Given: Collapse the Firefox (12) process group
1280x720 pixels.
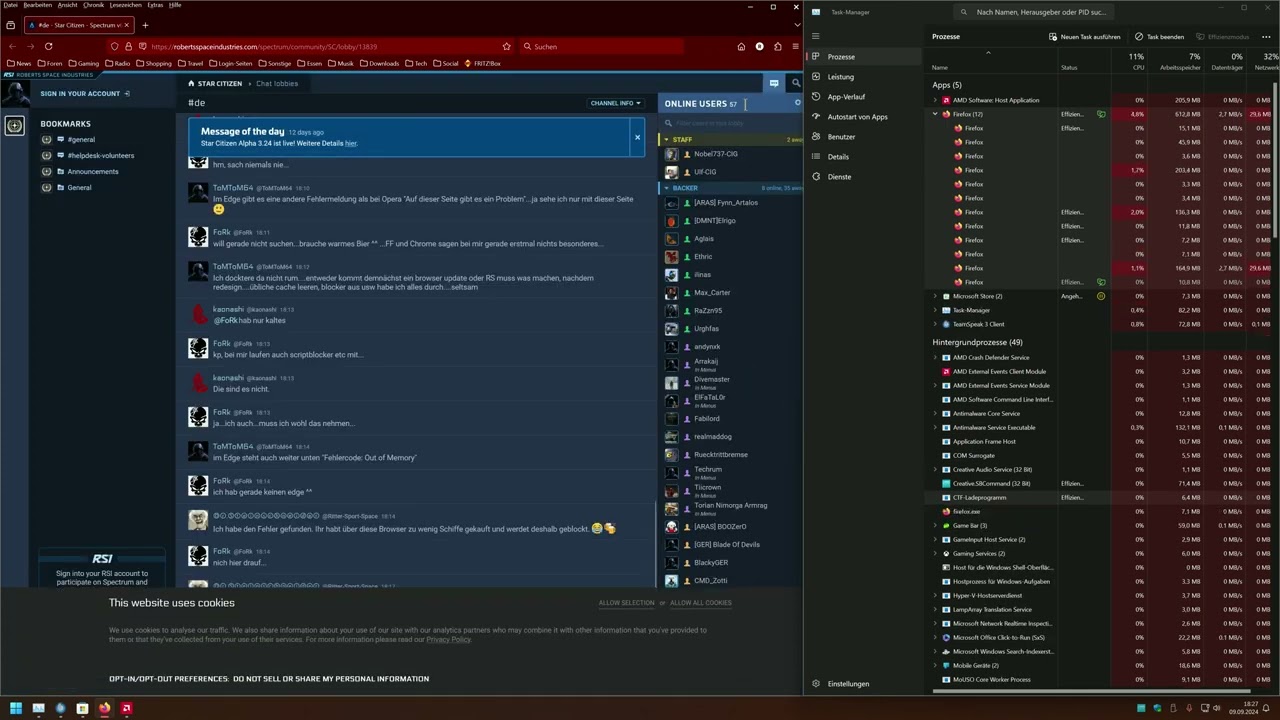Looking at the screenshot, I should (x=935, y=114).
